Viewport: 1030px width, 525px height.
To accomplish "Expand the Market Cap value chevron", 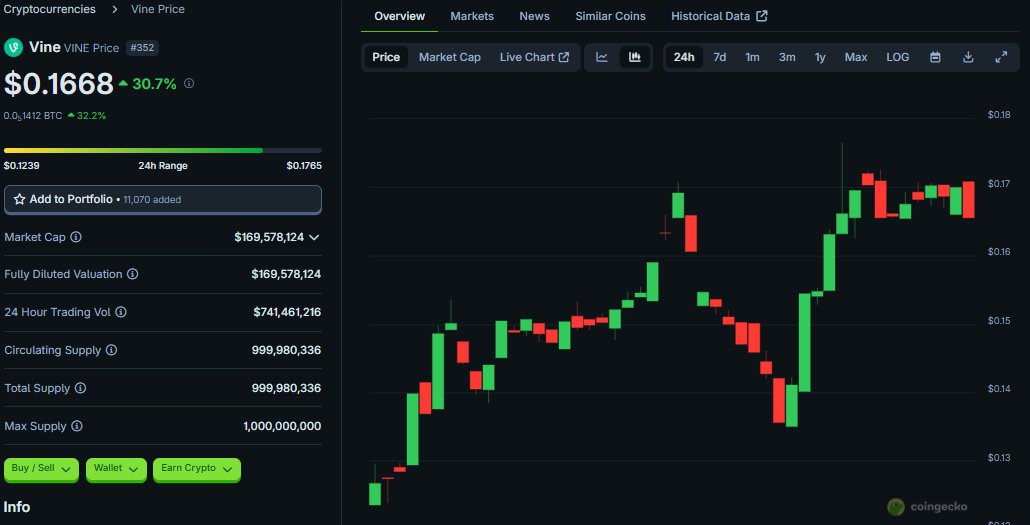I will [x=314, y=237].
